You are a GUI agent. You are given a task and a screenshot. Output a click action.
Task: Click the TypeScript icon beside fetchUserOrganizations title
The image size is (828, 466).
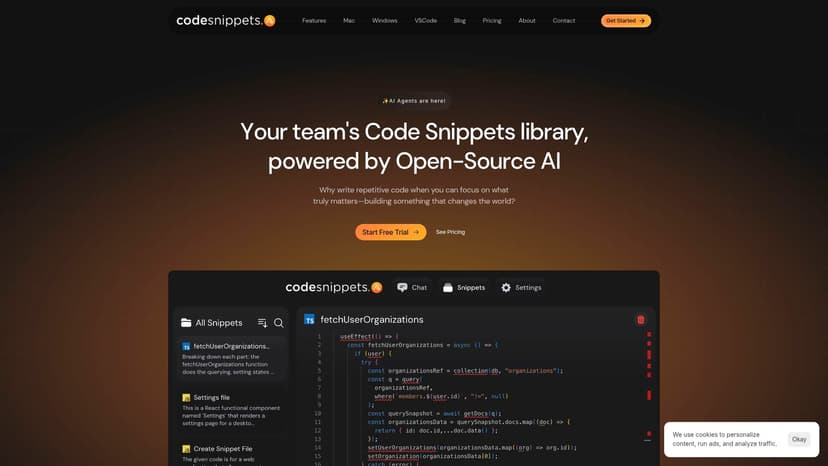coord(309,320)
